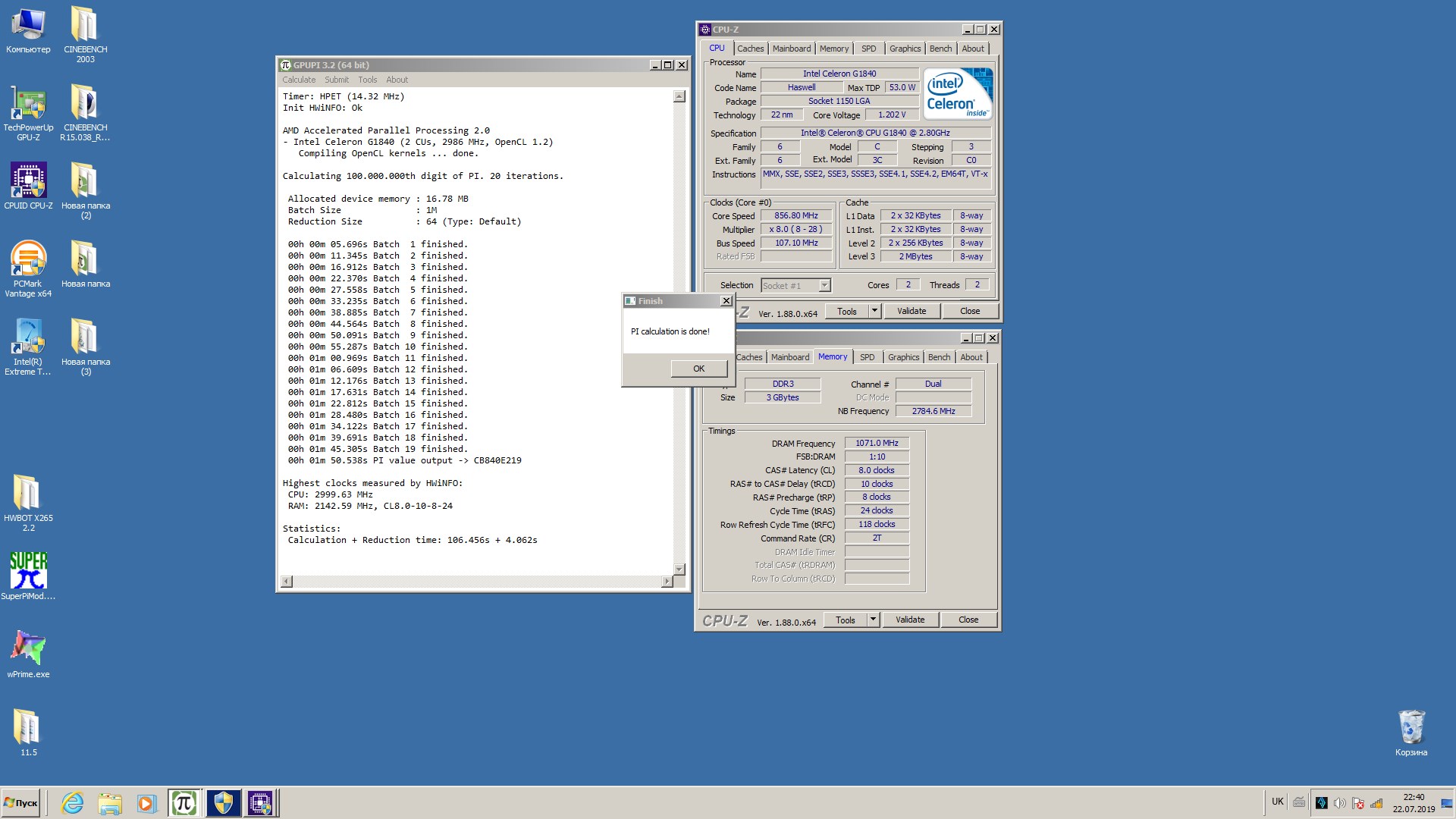1456x819 pixels.
Task: Click the DRAM Frequency value 1071.0 MHz
Action: point(877,443)
